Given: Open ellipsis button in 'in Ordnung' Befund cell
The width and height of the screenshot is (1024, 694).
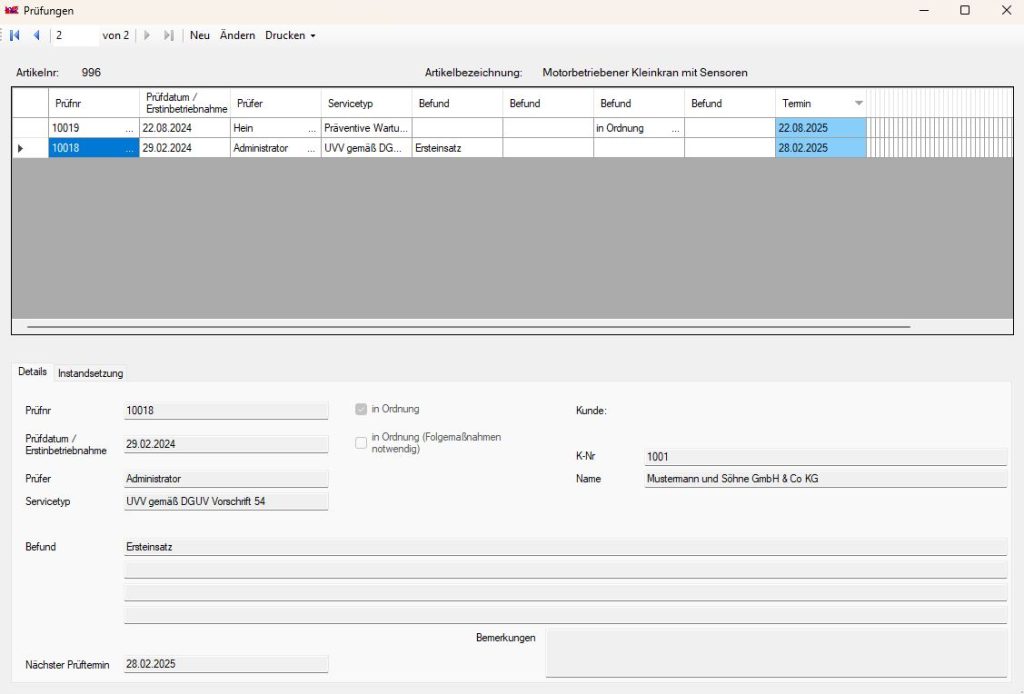Looking at the screenshot, I should (x=675, y=129).
